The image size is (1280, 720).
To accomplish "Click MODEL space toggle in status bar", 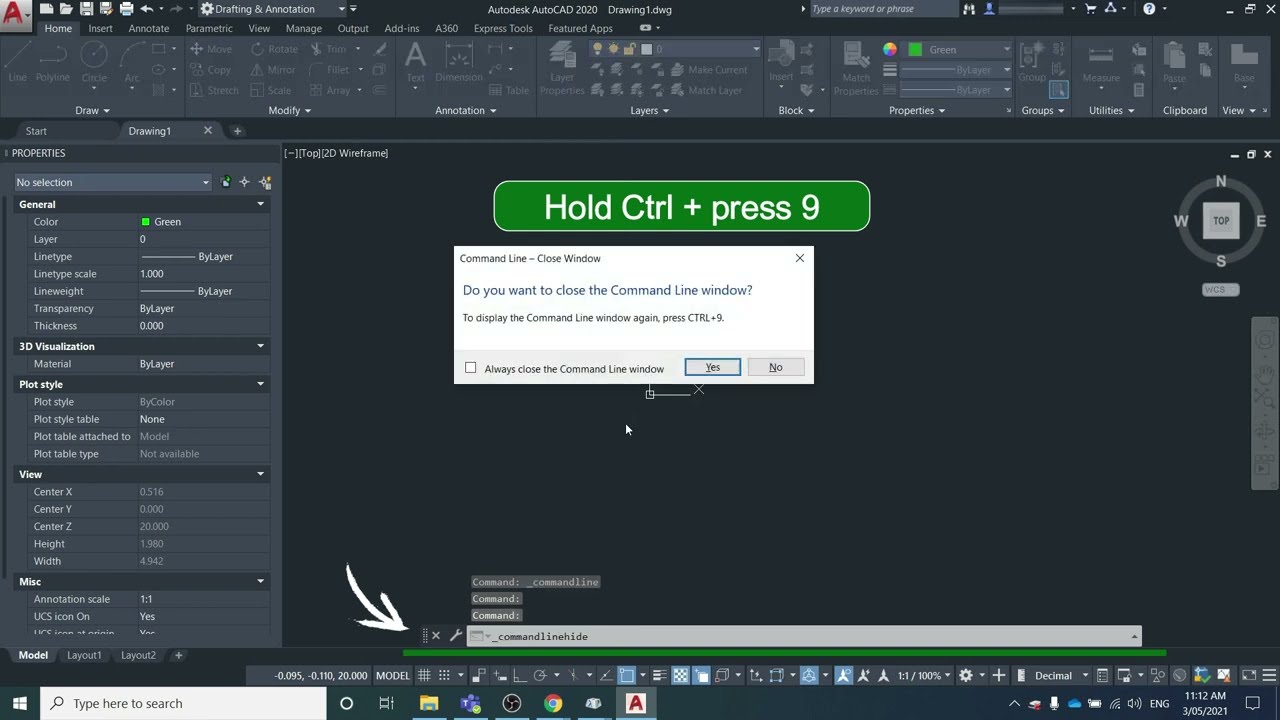I will click(x=393, y=676).
